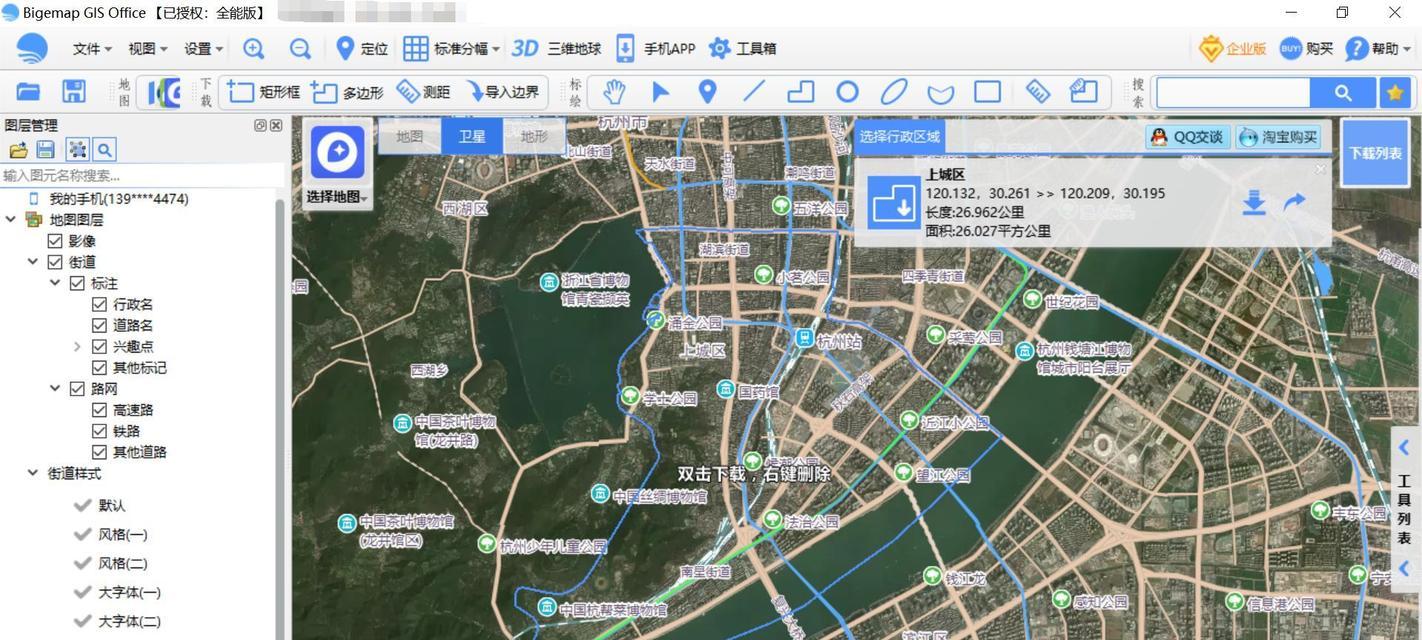Screen dimensions: 1422x640
Task: Click the 购买 buy button
Action: [1306, 48]
